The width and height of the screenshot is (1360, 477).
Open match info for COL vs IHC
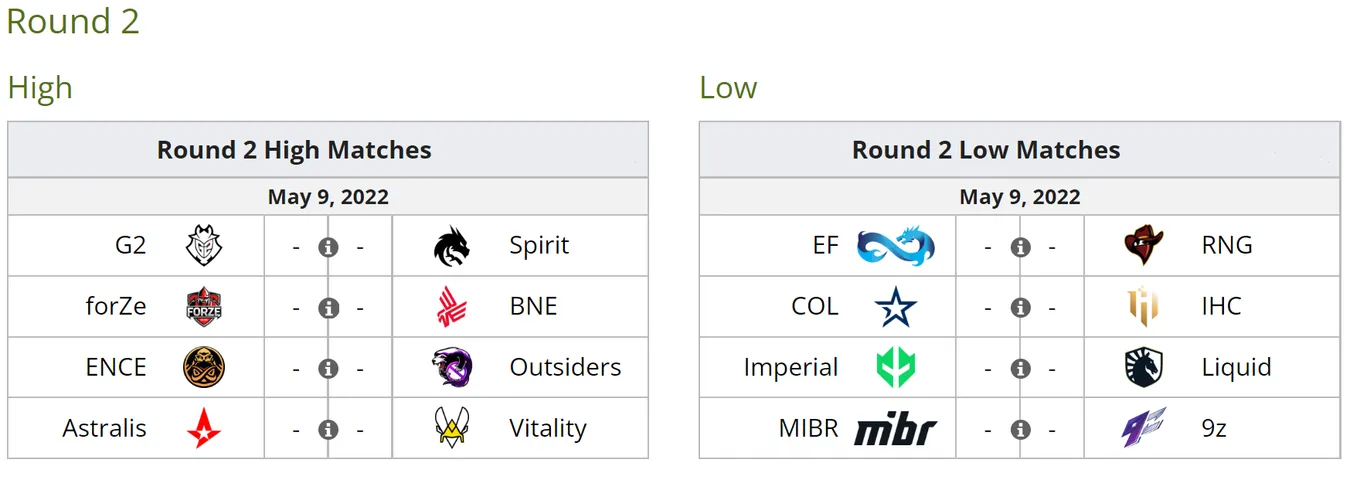click(1020, 308)
